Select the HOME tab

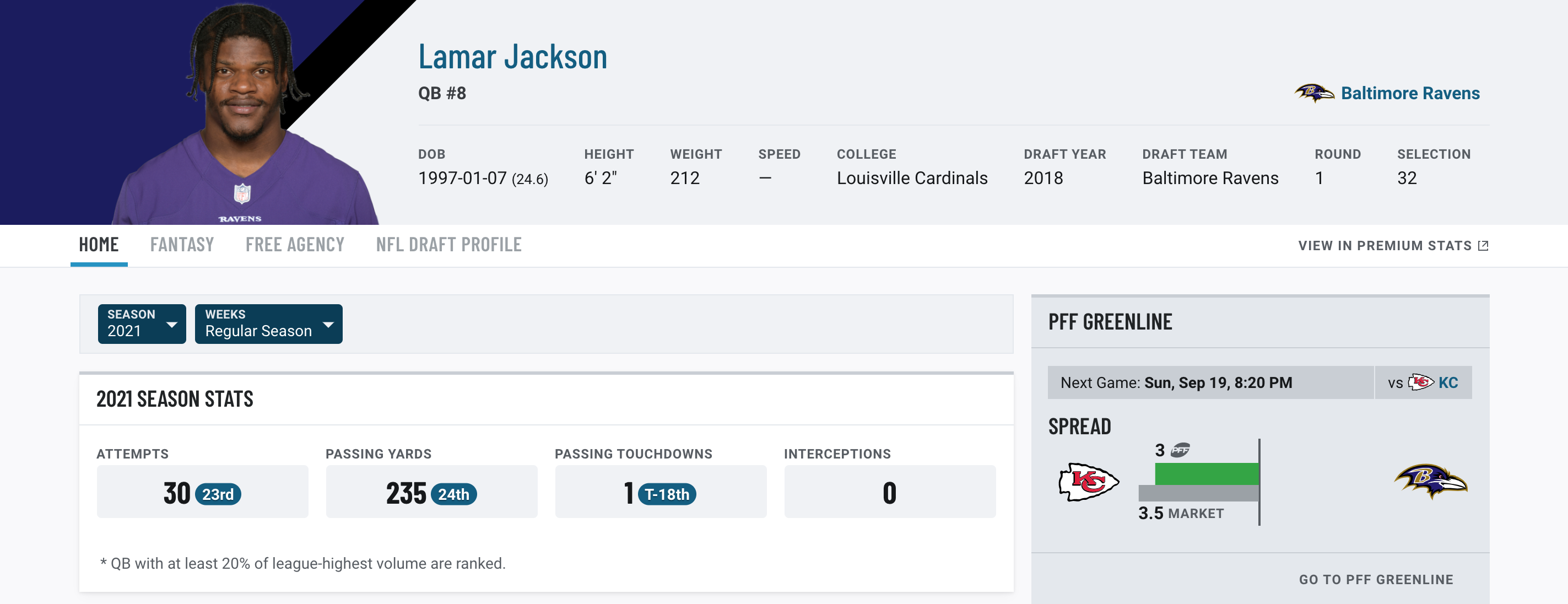[99, 244]
